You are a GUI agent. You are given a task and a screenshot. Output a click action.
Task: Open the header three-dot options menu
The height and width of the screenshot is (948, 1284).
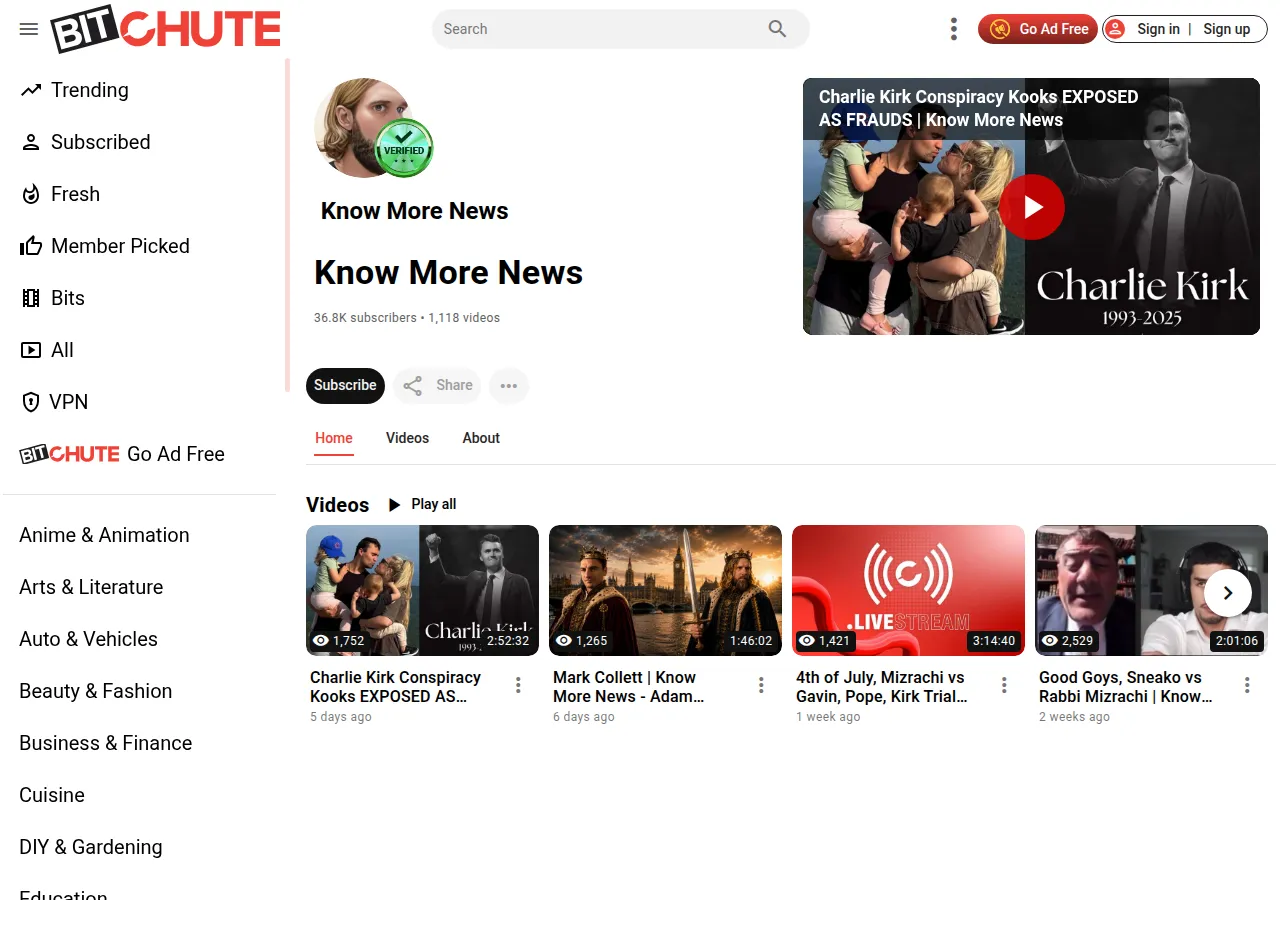954,29
